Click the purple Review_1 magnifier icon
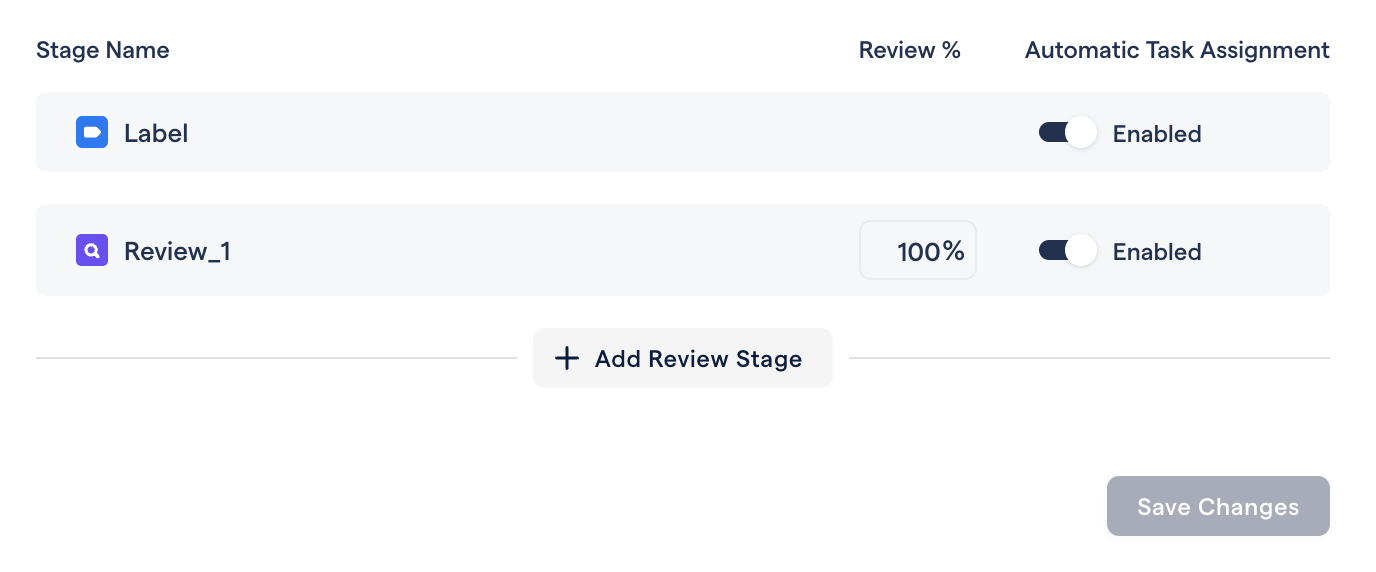 point(92,250)
